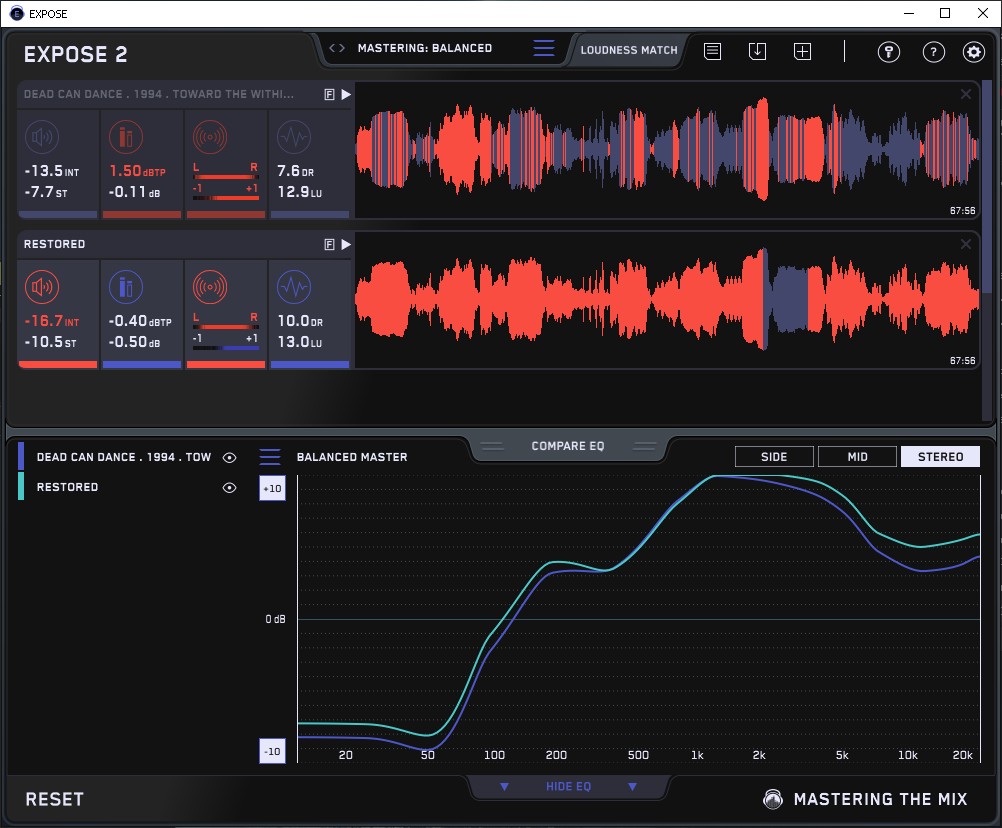1002x828 pixels.
Task: Click the Dead Can Dance track title
Action: click(159, 95)
